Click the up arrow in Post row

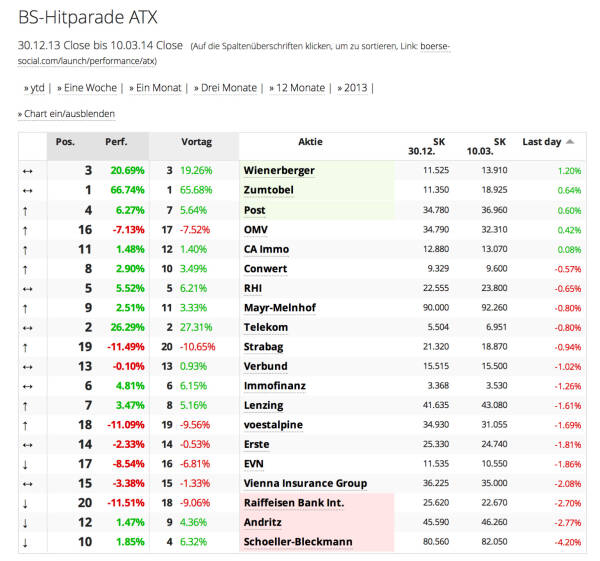25,211
